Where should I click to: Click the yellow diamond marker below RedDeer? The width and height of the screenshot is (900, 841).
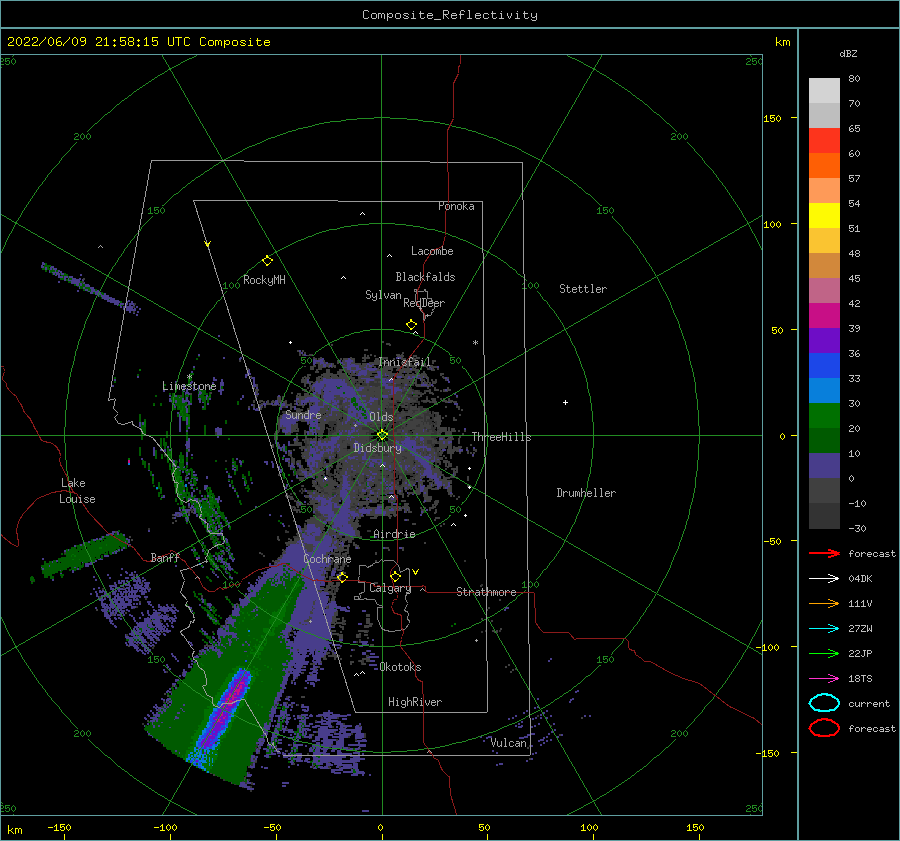pos(412,325)
